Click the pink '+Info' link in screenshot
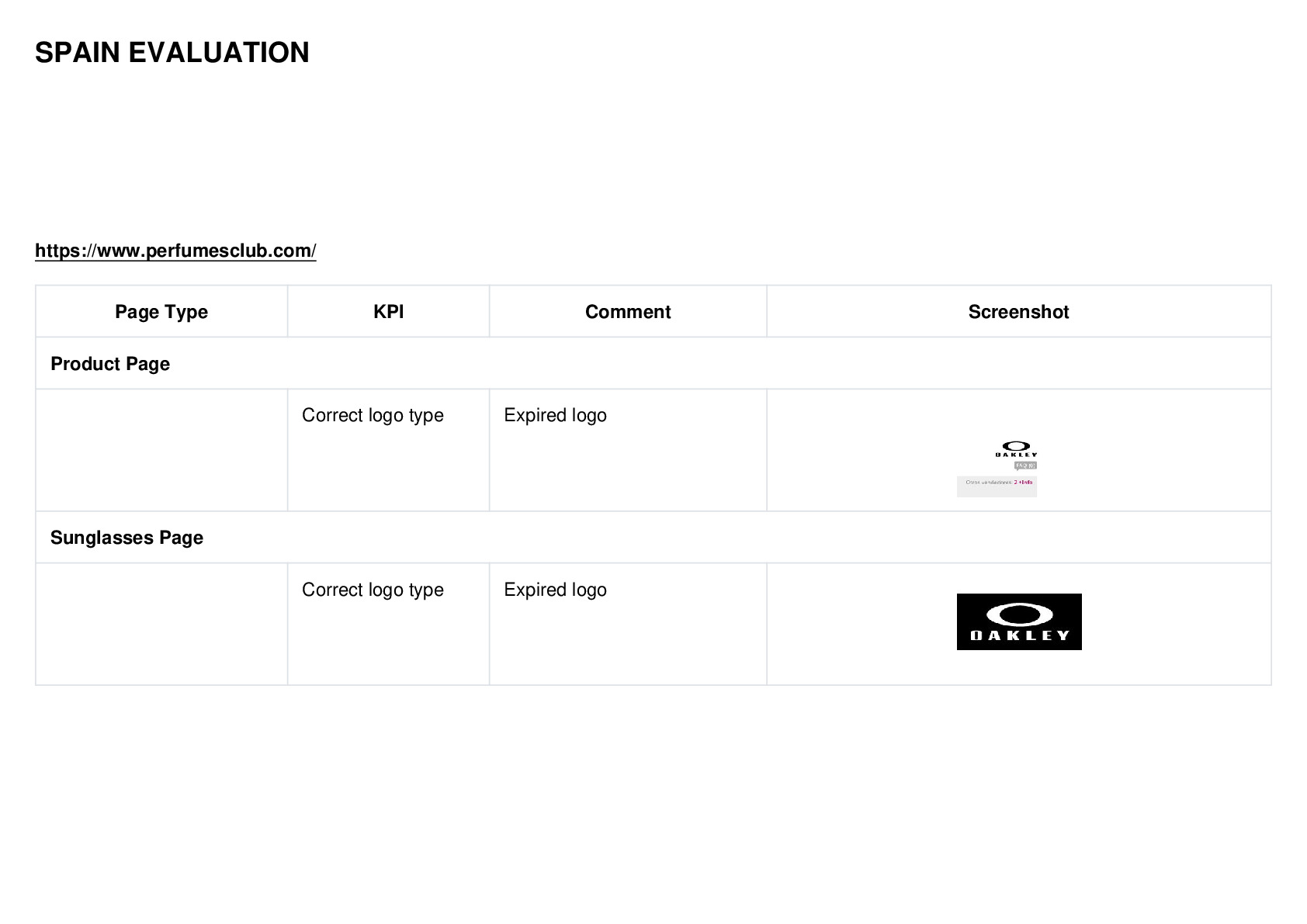1307x924 pixels. click(x=1024, y=482)
